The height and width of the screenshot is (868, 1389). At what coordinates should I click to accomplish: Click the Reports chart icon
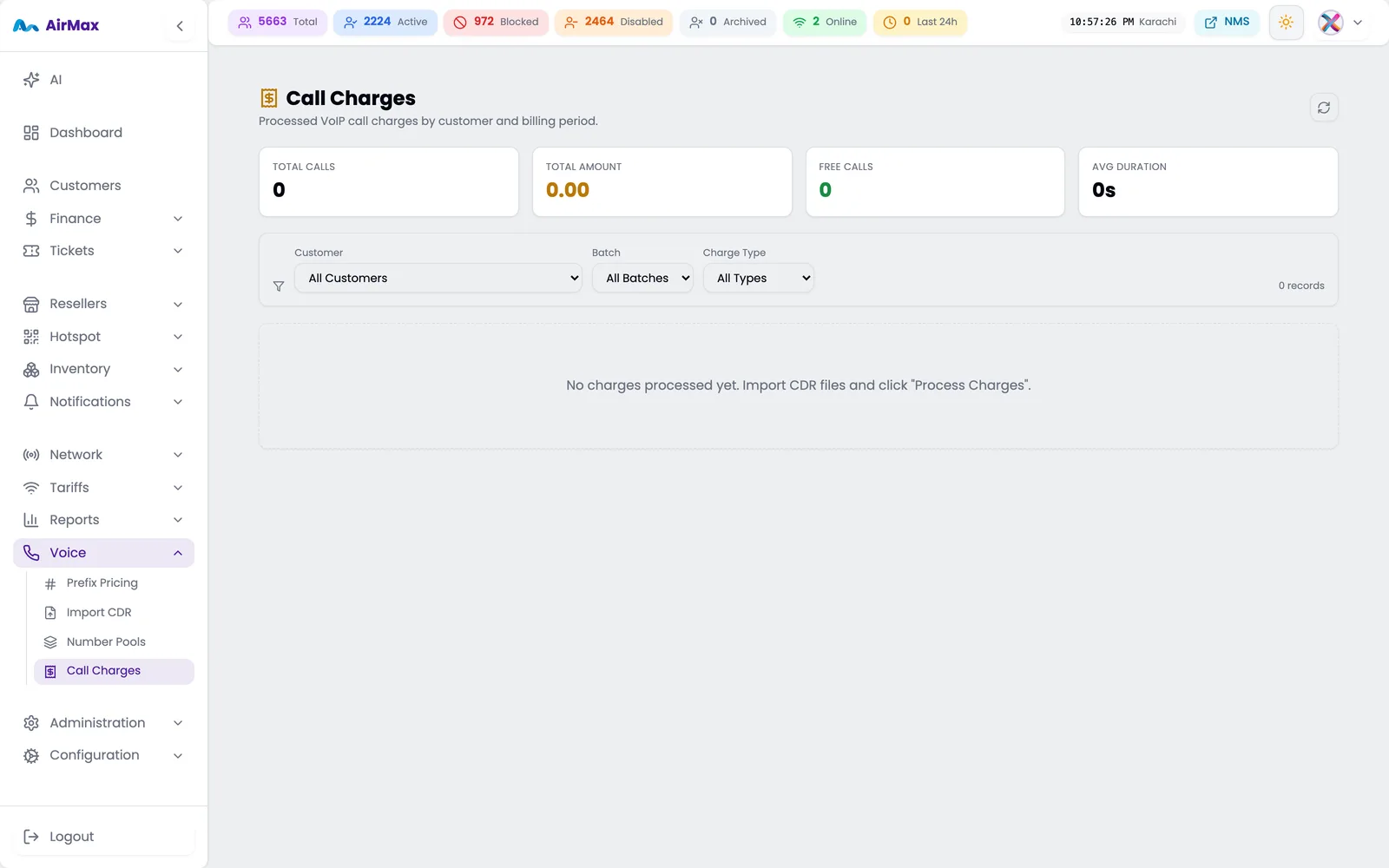tap(31, 520)
